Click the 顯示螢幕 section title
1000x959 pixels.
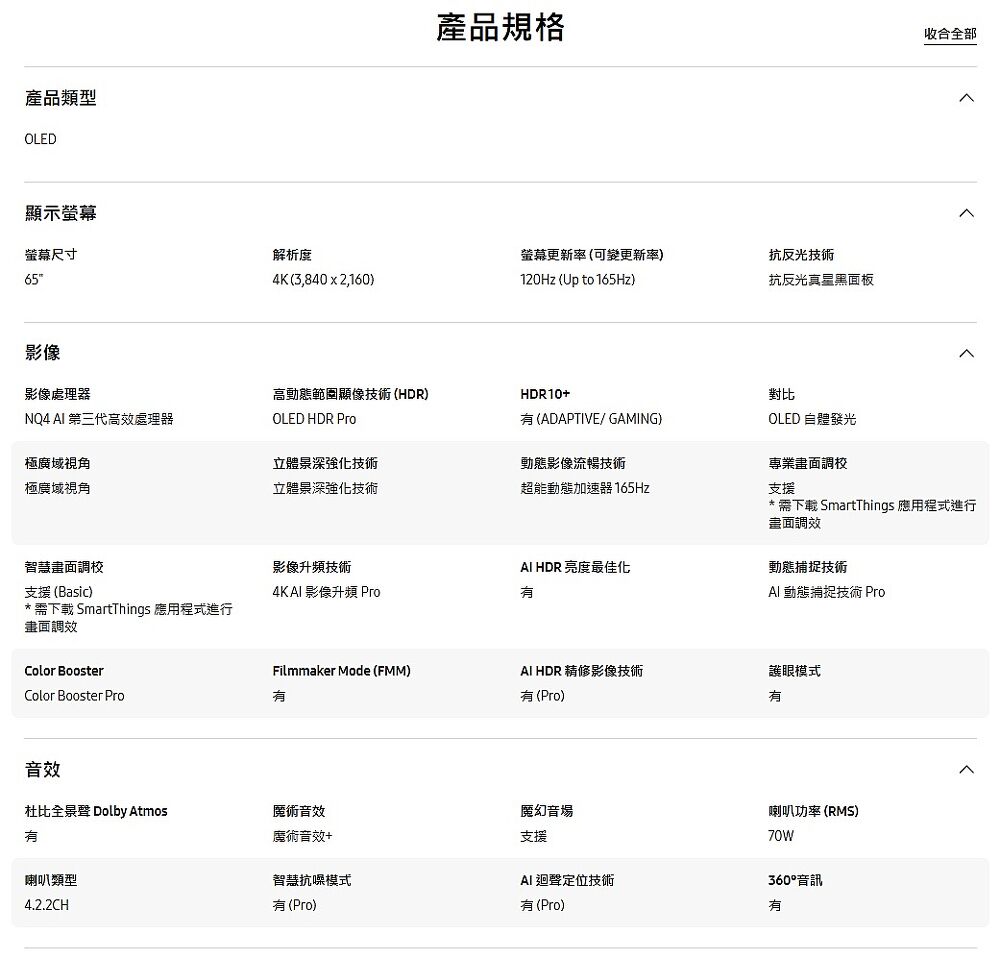61,213
